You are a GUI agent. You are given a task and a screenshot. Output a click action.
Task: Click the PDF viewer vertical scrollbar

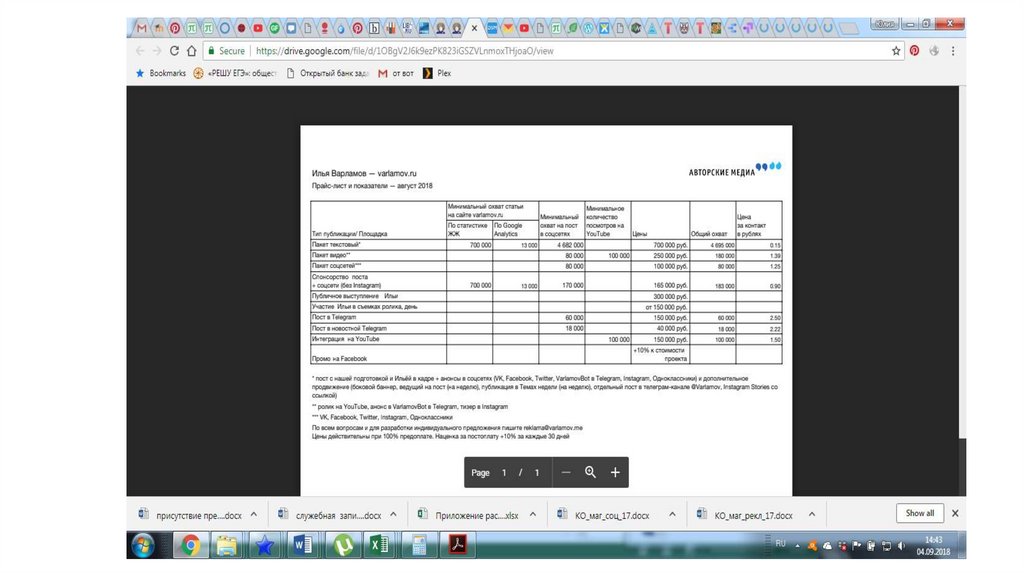962,261
